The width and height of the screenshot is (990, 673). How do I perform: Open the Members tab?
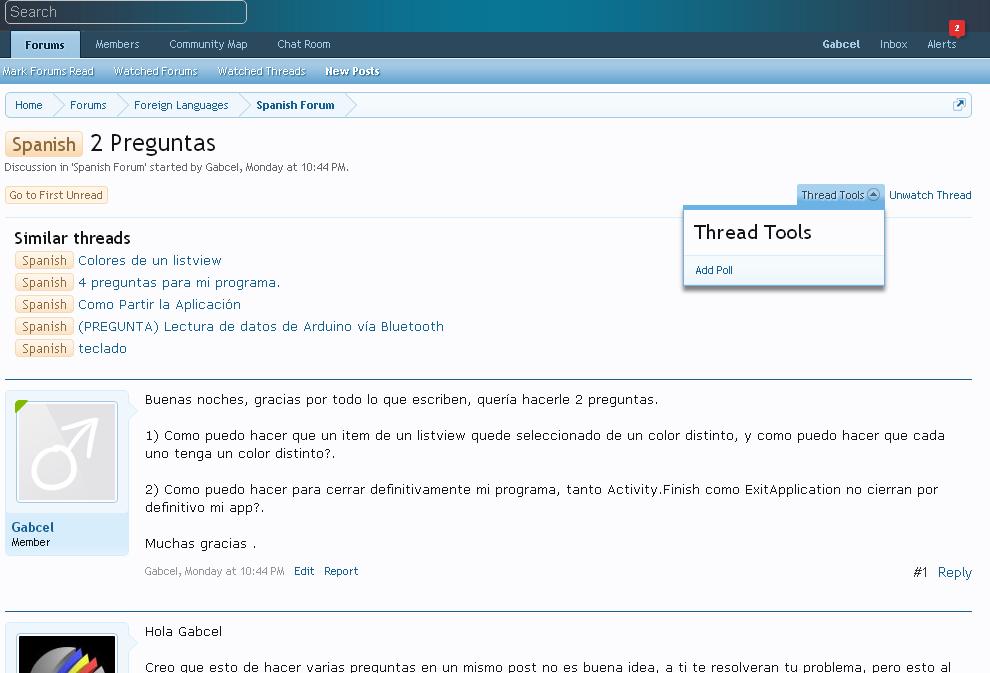pos(117,44)
